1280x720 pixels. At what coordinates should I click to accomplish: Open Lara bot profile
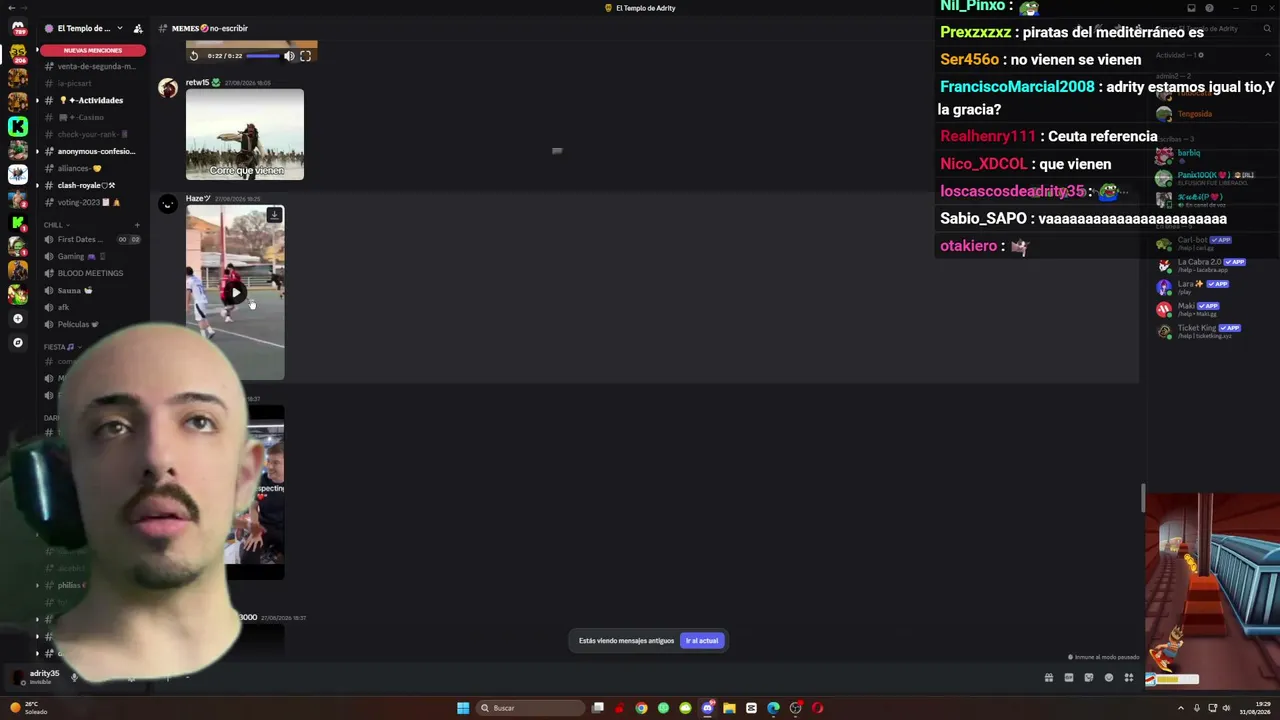[x=1190, y=286]
